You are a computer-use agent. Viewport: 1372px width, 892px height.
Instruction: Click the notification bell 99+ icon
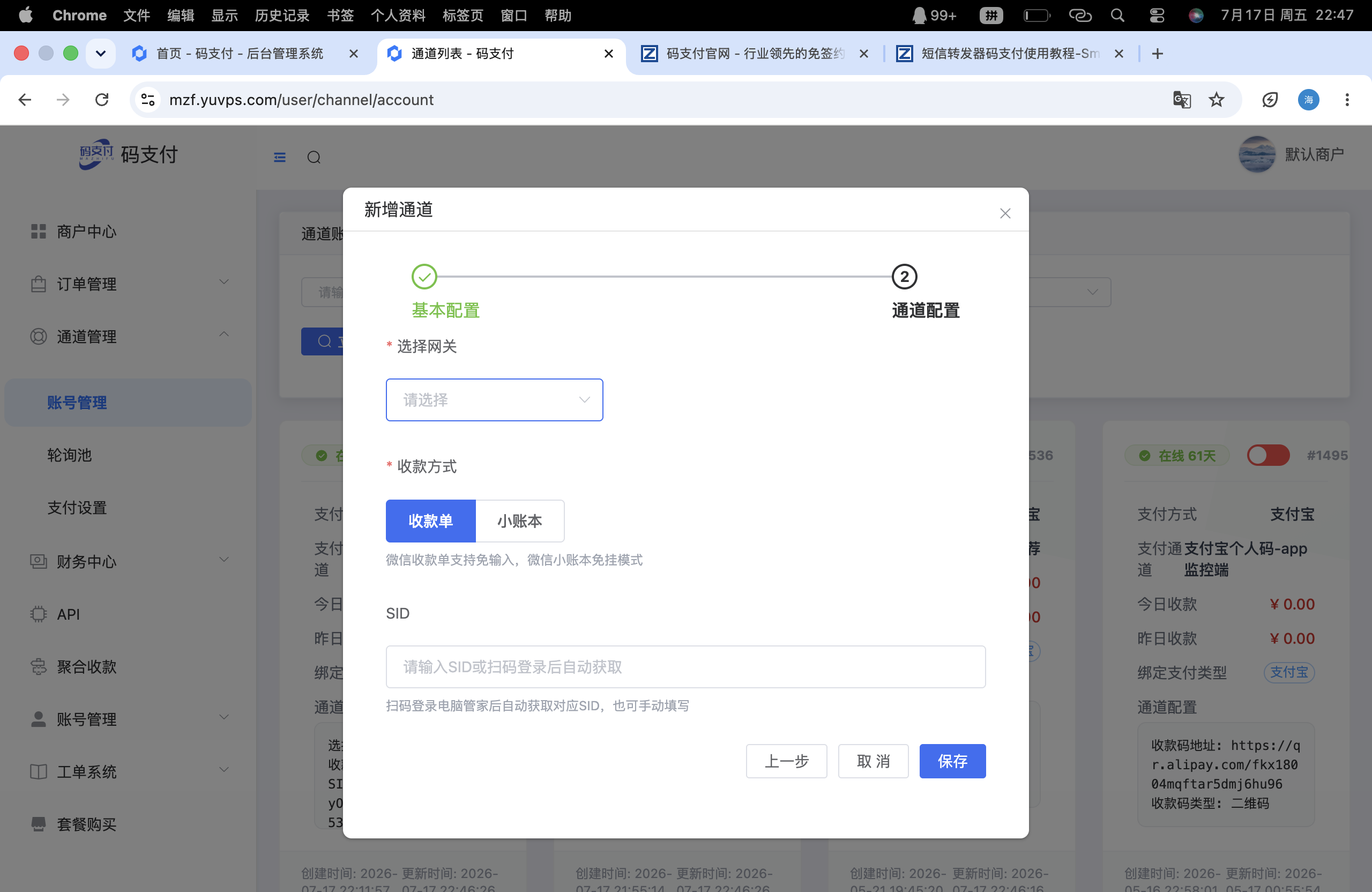(x=934, y=16)
